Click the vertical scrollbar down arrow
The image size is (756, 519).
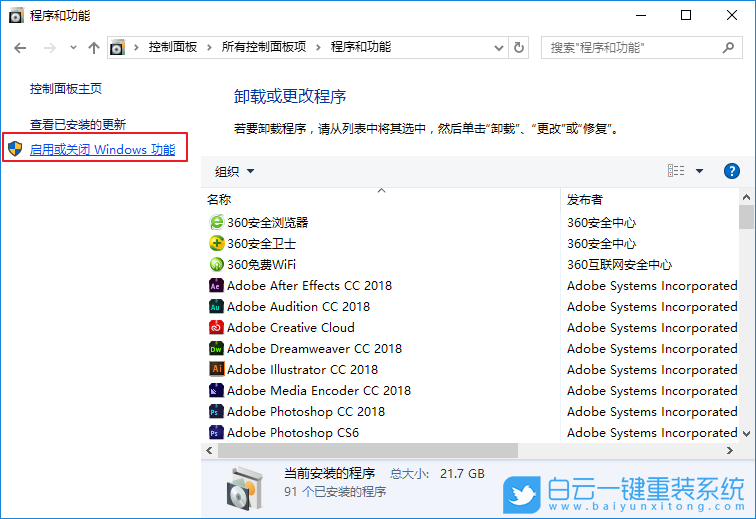746,434
